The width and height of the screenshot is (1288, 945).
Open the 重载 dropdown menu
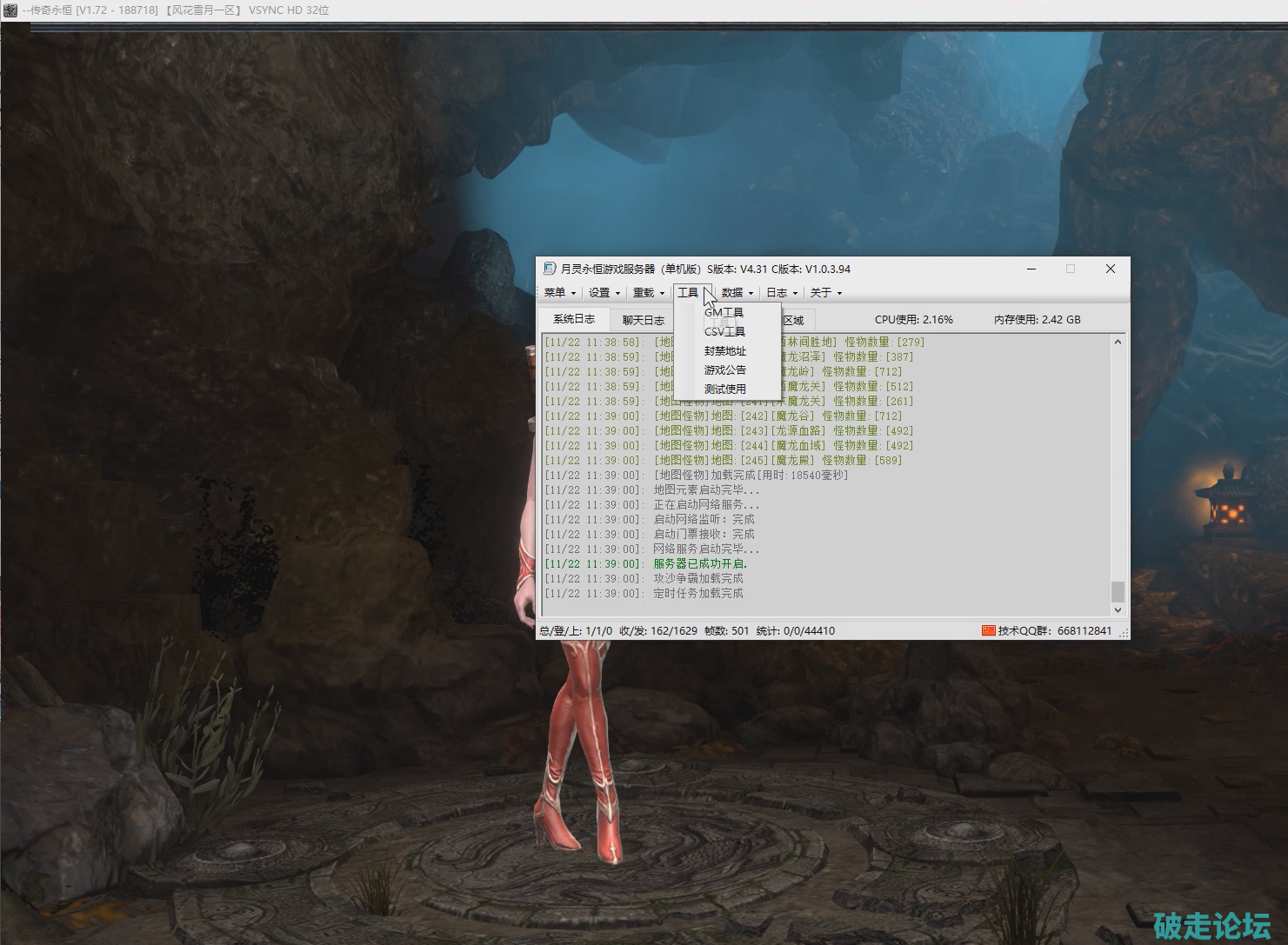(x=648, y=293)
